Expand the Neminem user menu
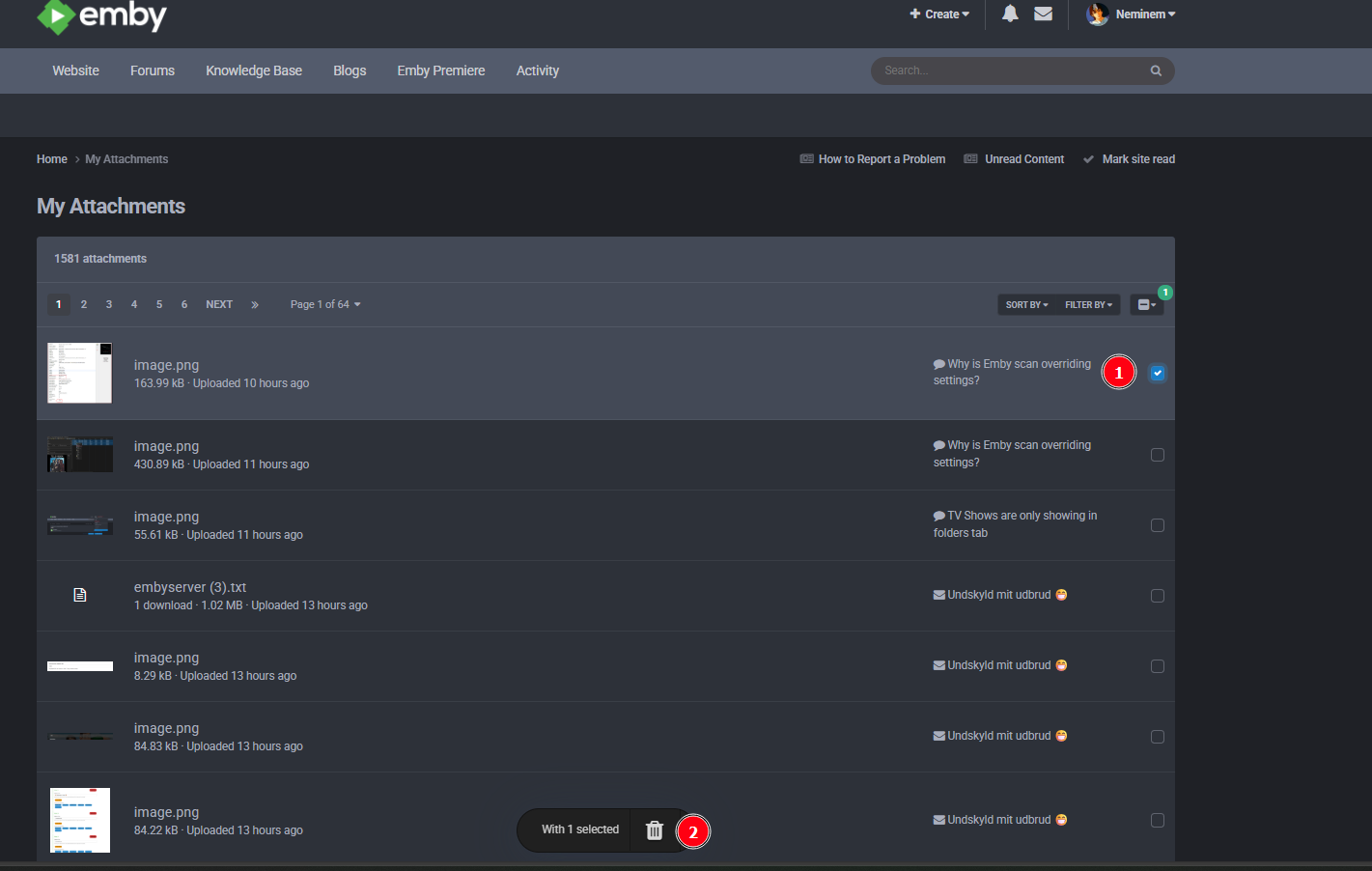 coord(1146,14)
